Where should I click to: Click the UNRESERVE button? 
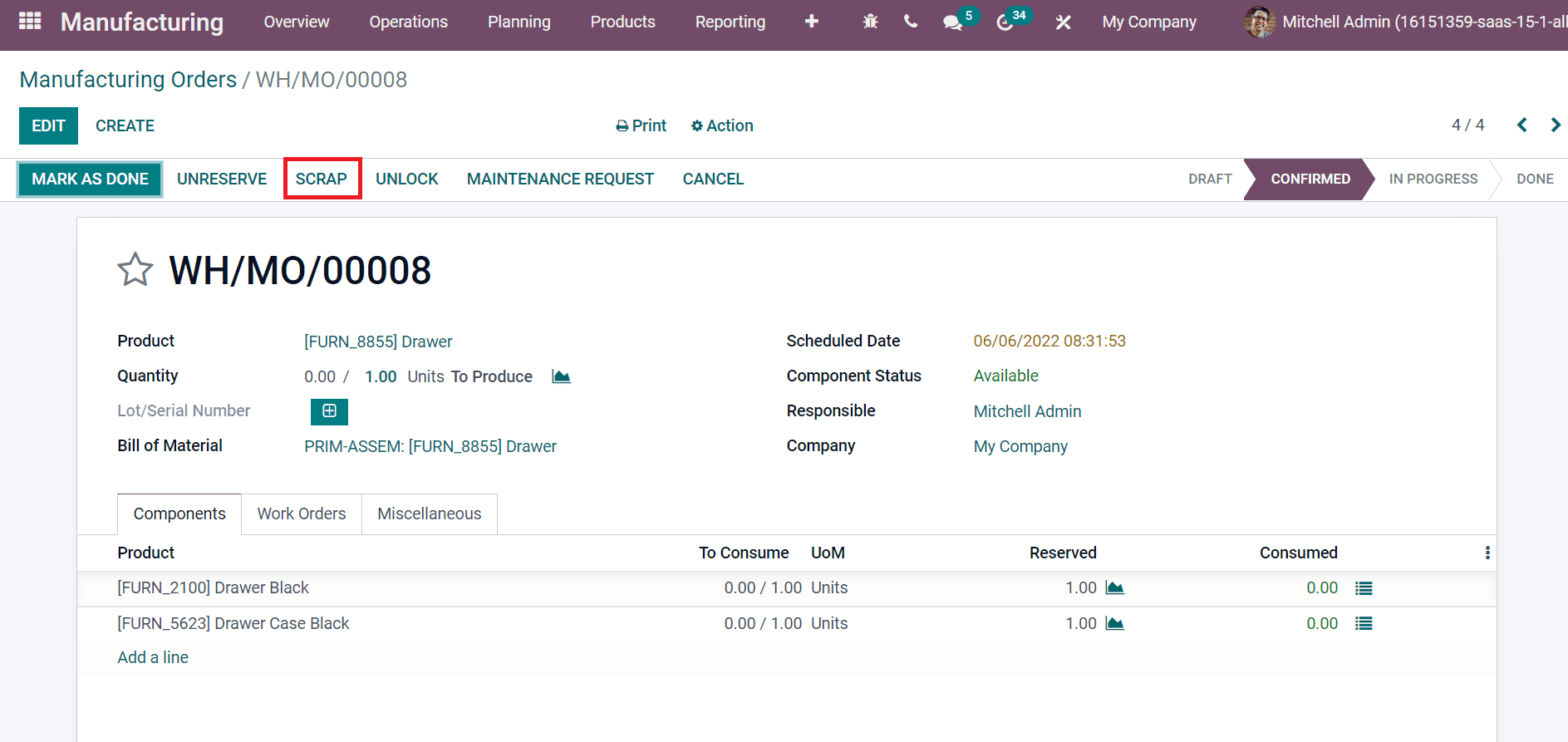pos(222,179)
